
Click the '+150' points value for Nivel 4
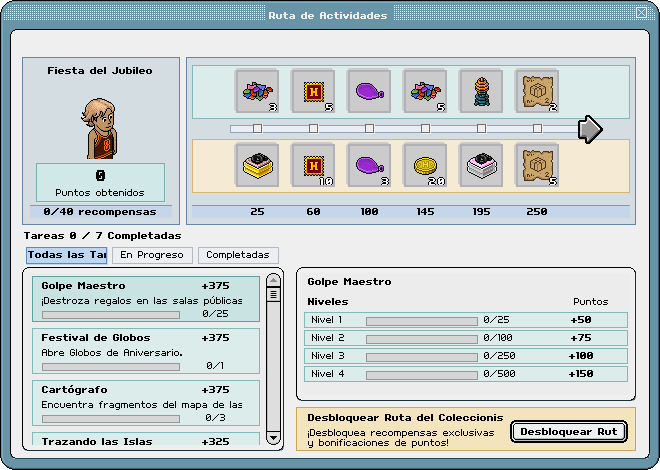(x=581, y=374)
